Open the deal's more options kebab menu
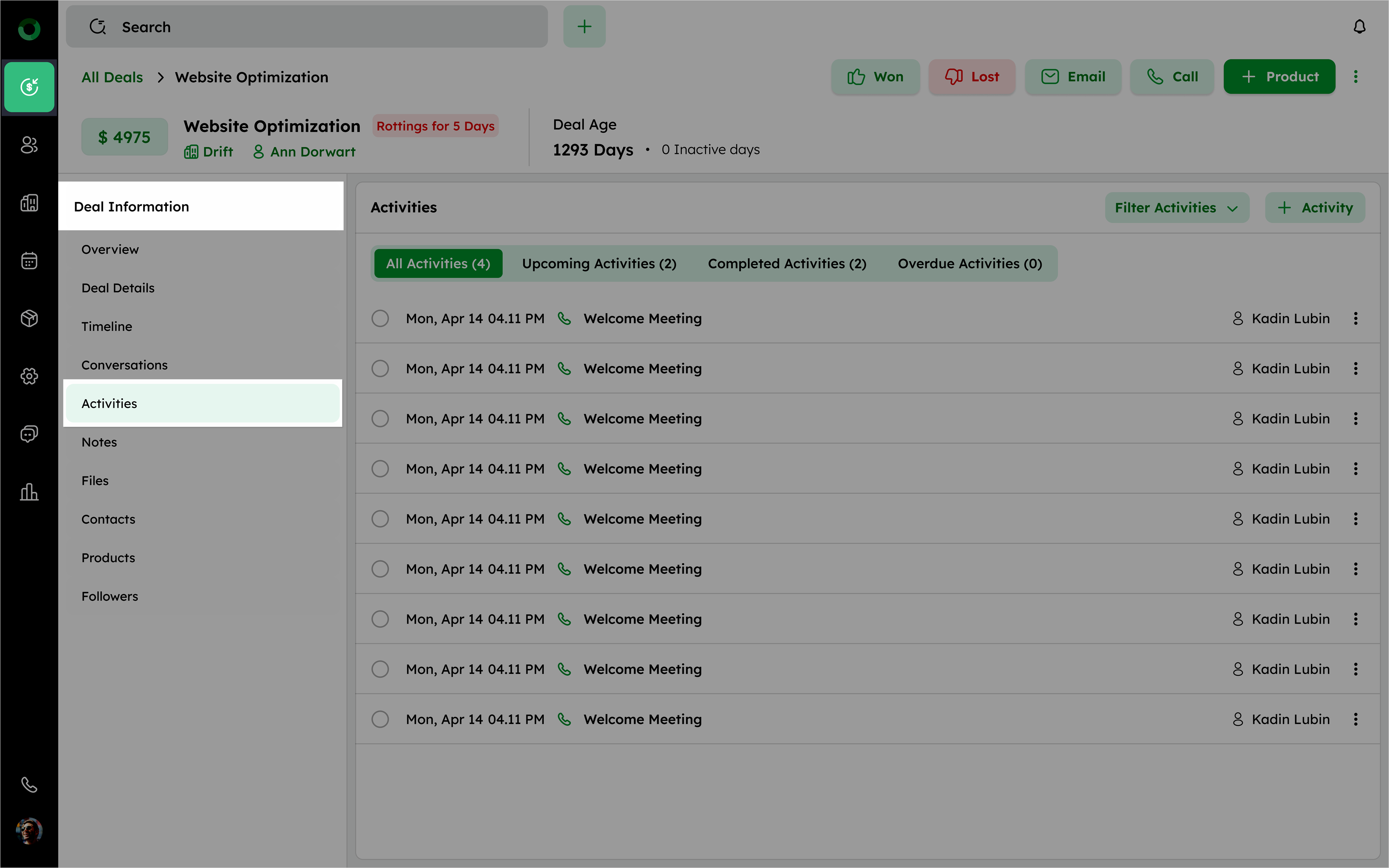 (x=1356, y=77)
